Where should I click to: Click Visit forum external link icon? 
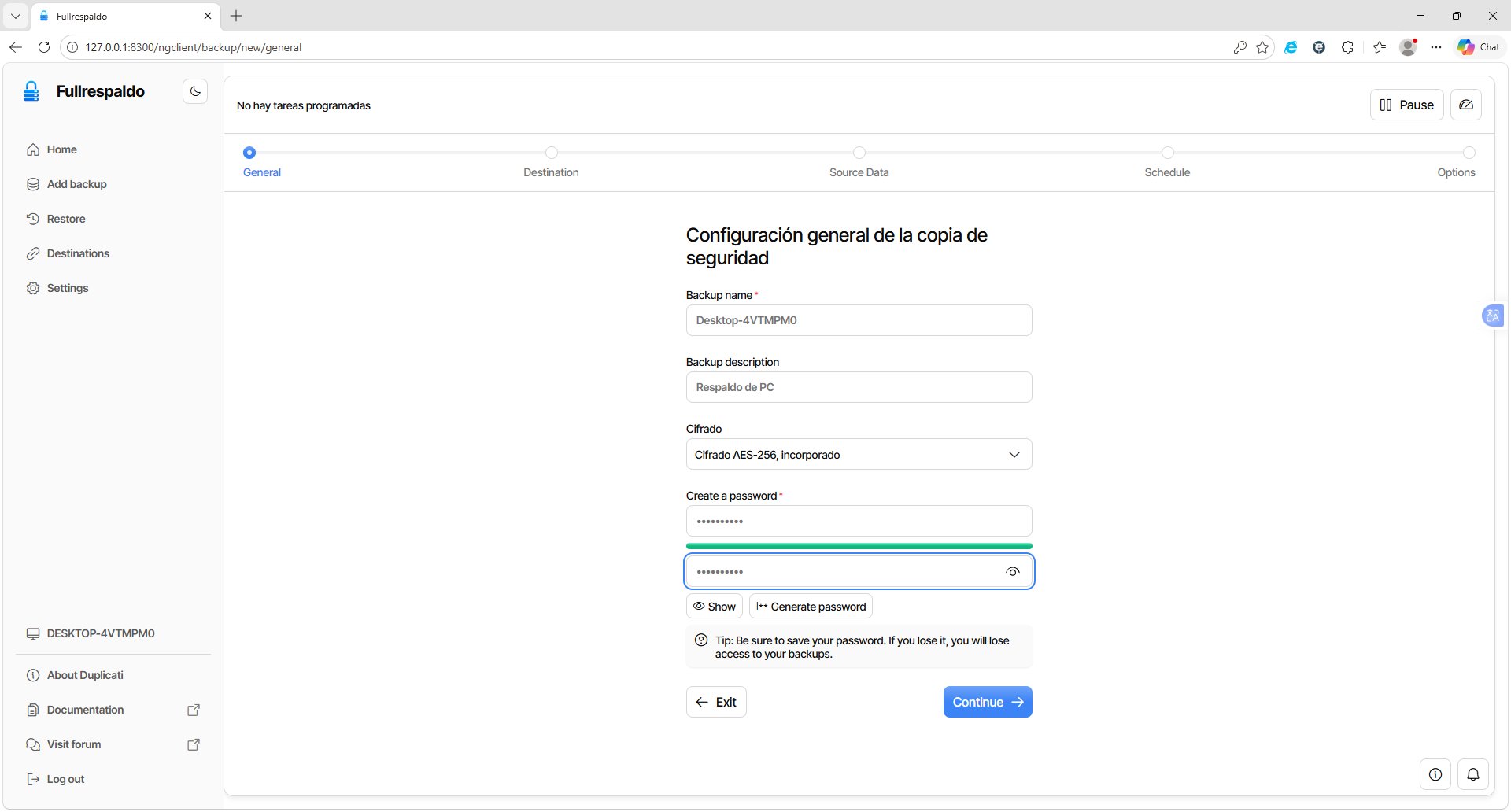click(194, 744)
